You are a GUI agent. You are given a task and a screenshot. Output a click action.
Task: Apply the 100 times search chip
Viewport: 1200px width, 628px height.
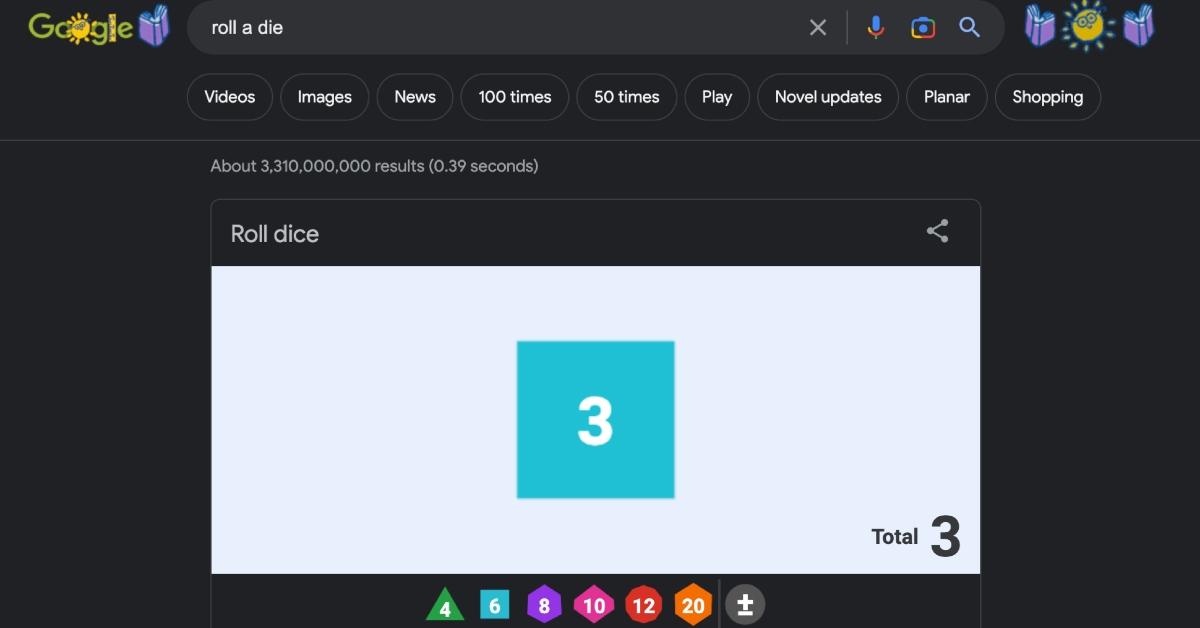tap(514, 97)
